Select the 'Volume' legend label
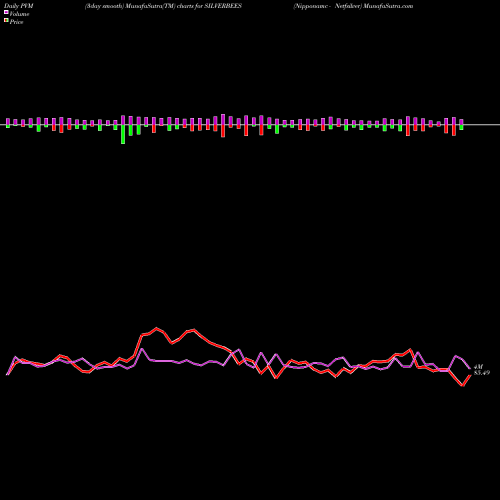 click(19, 14)
